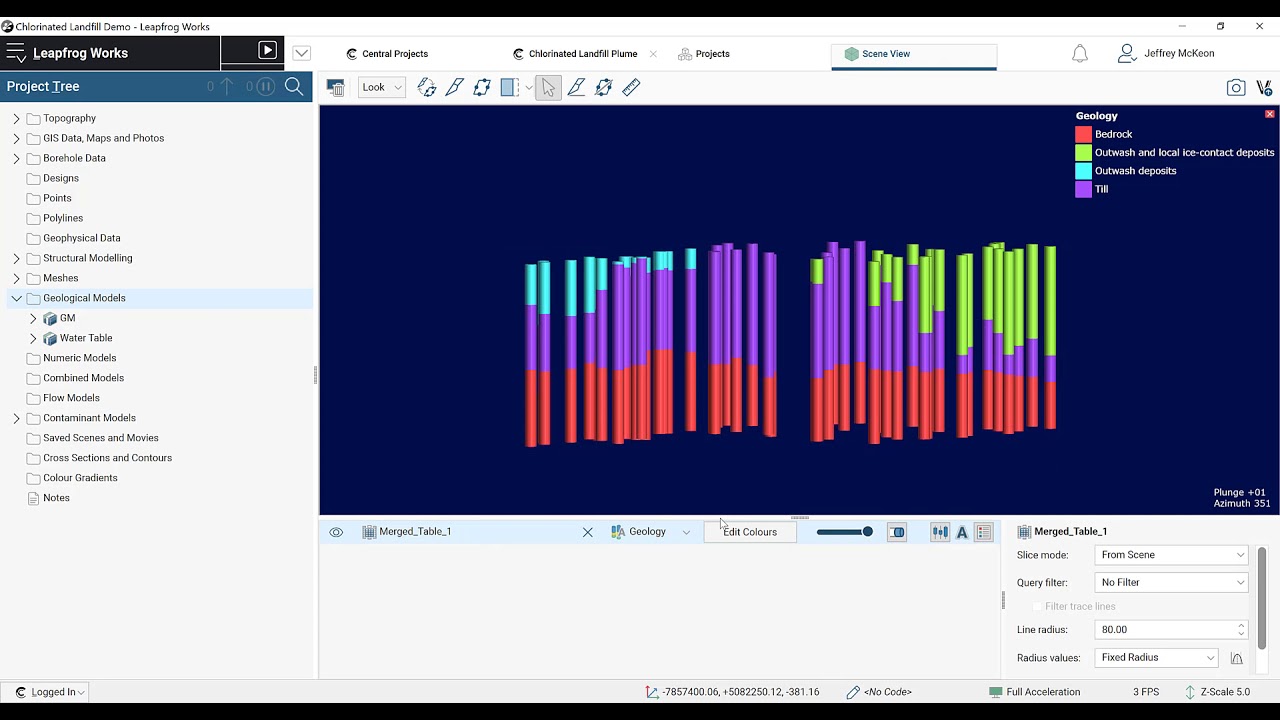Image resolution: width=1280 pixels, height=720 pixels.
Task: Search the Project Tree
Action: 294,87
